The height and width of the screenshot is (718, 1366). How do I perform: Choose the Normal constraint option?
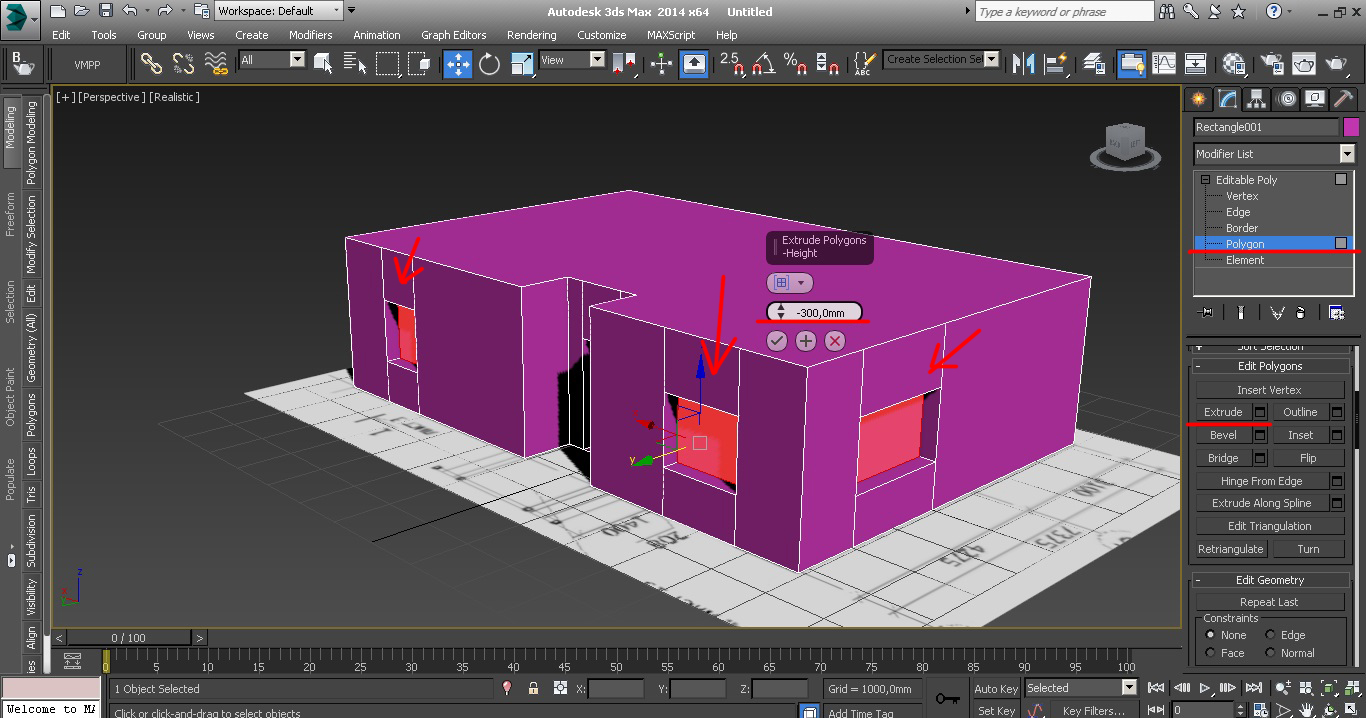click(x=1270, y=653)
